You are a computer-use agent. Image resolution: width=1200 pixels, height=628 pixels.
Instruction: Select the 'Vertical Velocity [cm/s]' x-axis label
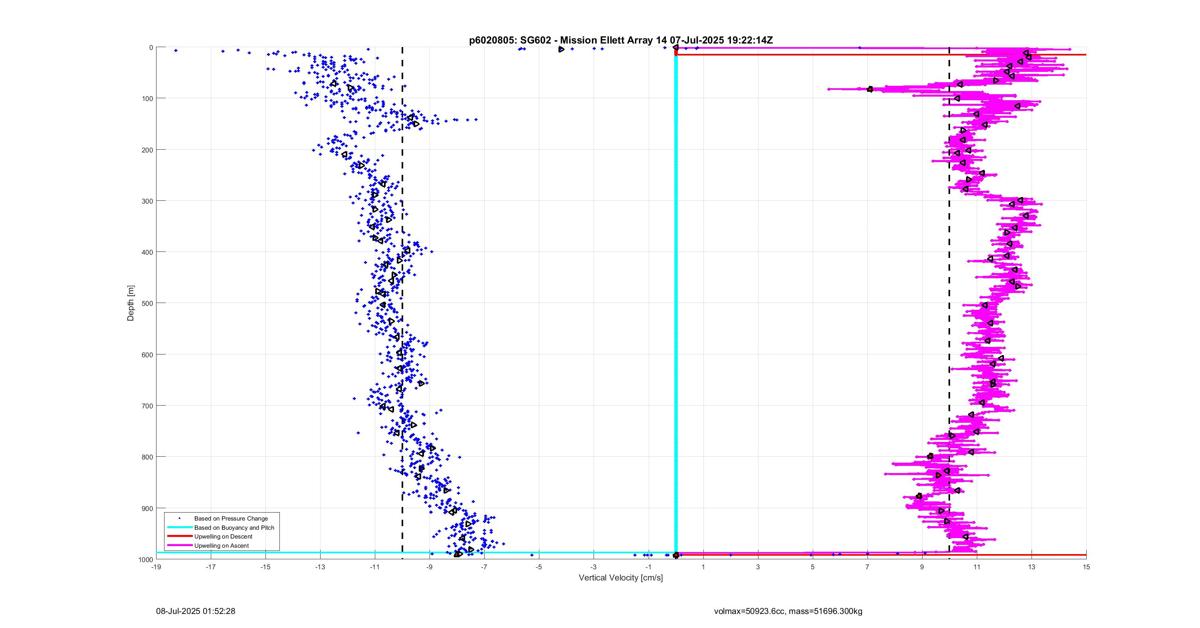point(620,577)
